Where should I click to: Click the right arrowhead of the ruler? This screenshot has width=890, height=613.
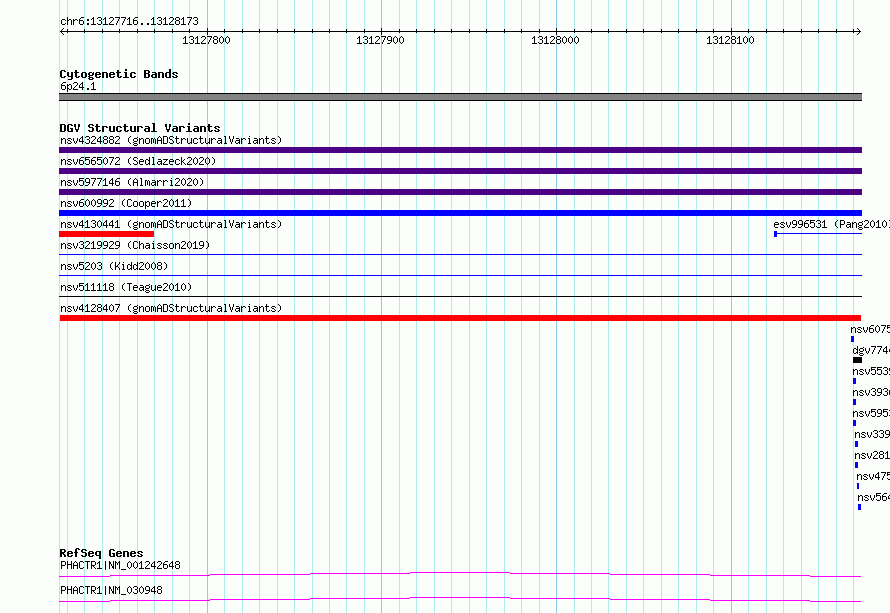(858, 31)
